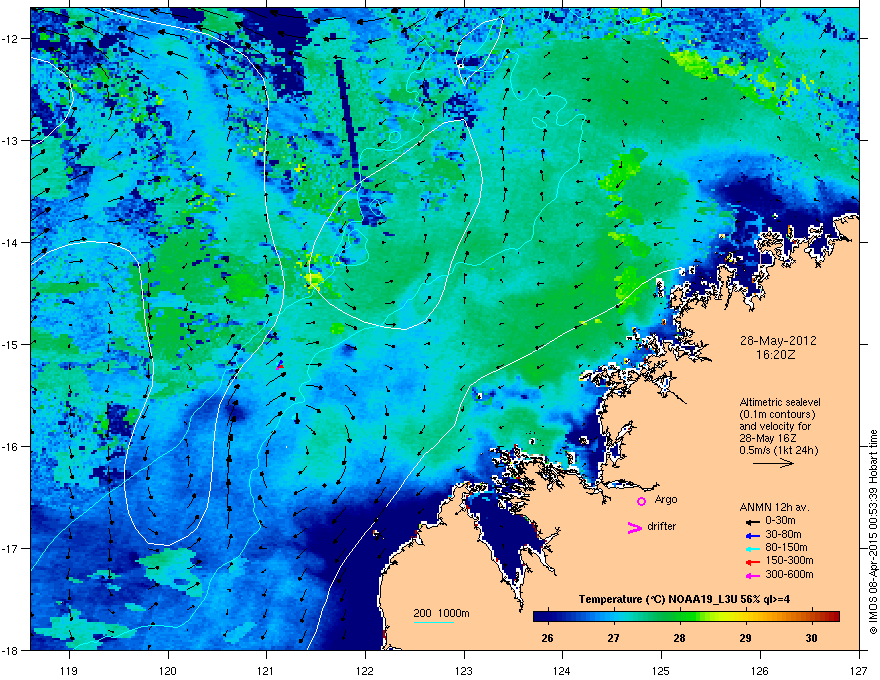The width and height of the screenshot is (880, 680).
Task: Click the cyan 200 1000m bathymetry legend line
Action: 434,622
